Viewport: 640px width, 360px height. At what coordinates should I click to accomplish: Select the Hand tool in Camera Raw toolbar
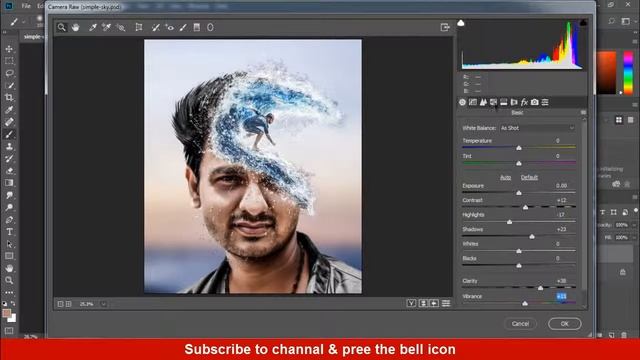(76, 27)
